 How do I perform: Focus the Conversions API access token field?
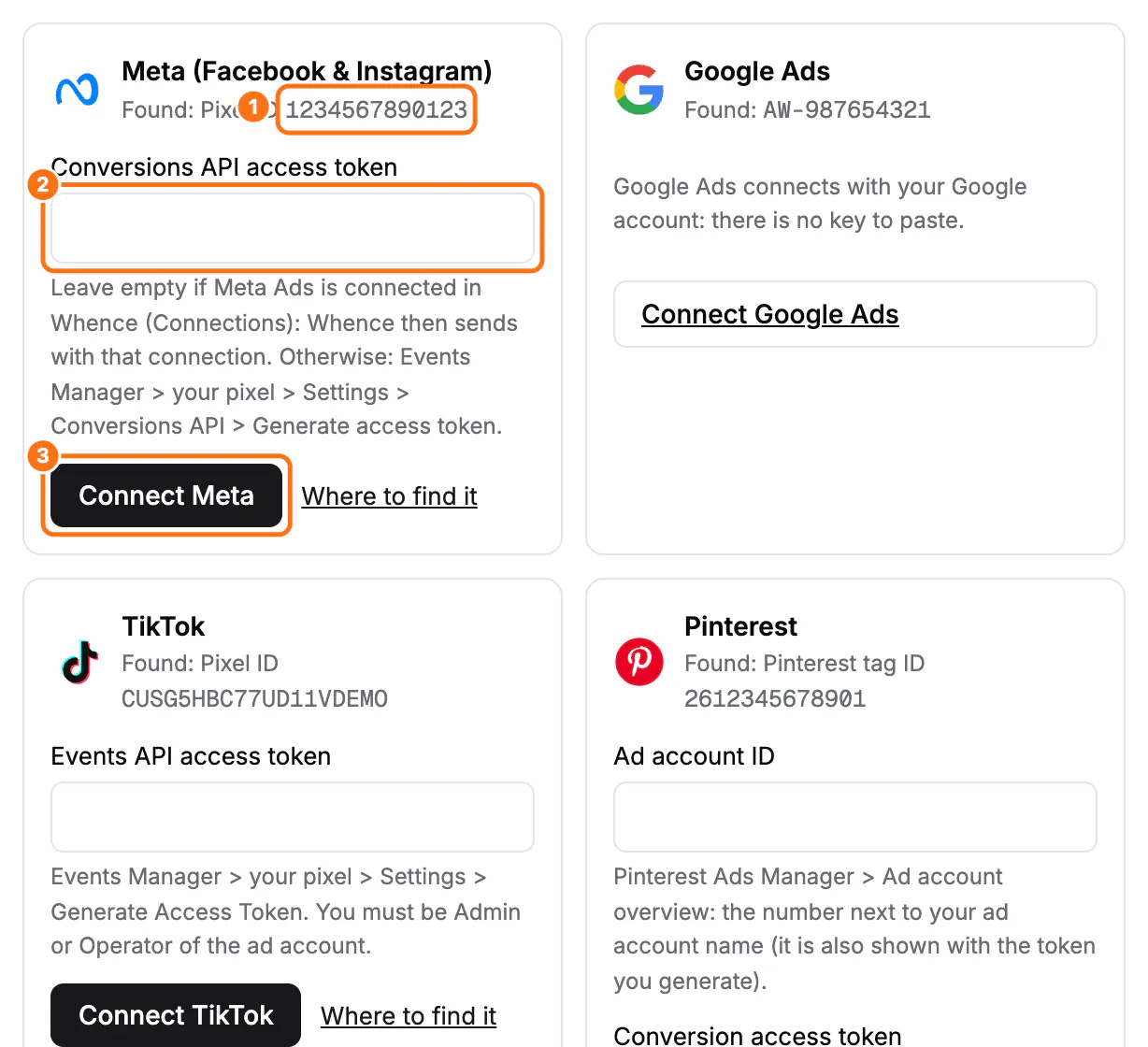click(293, 228)
